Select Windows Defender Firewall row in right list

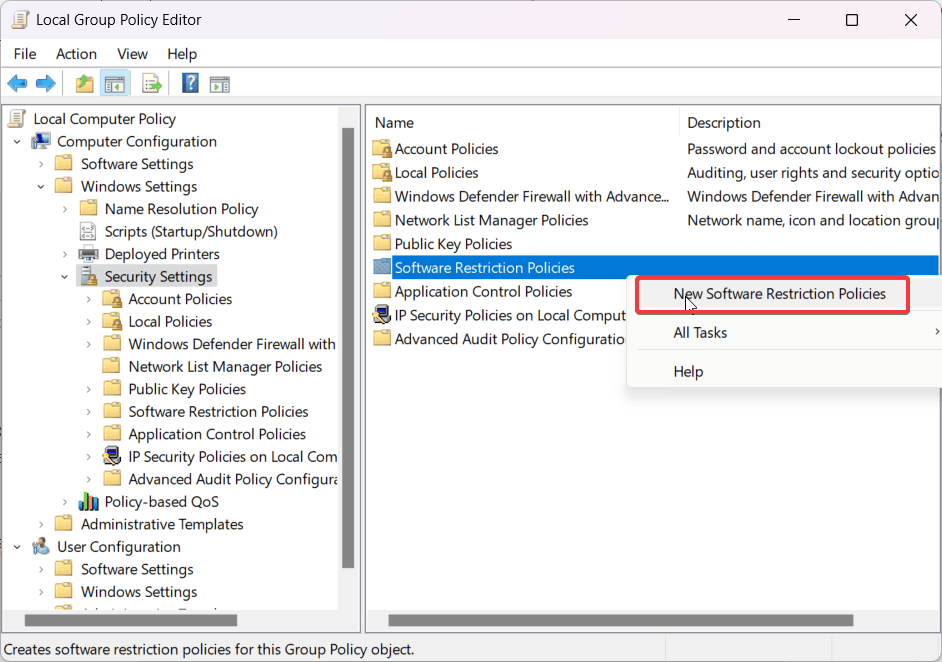coord(531,196)
